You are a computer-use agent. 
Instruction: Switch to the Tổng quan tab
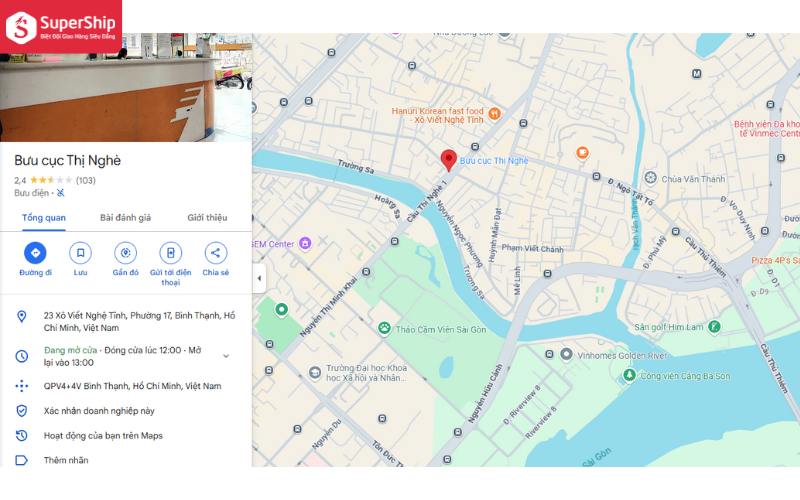point(44,218)
